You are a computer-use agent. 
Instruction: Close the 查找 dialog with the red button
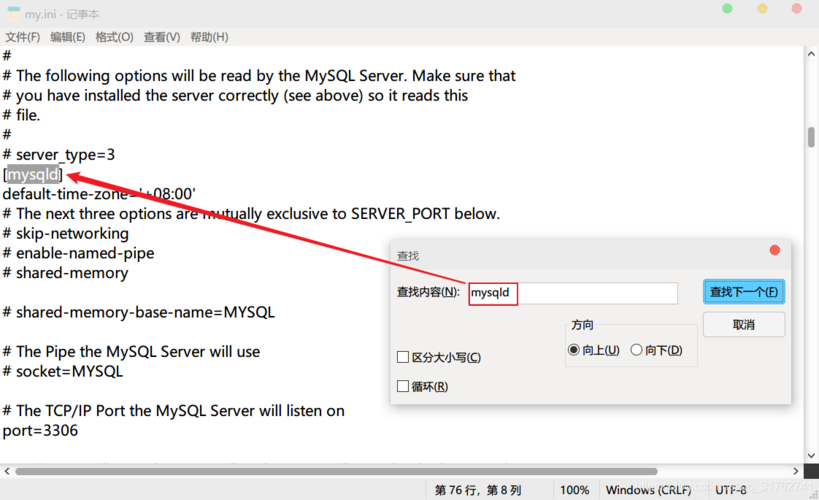point(775,250)
